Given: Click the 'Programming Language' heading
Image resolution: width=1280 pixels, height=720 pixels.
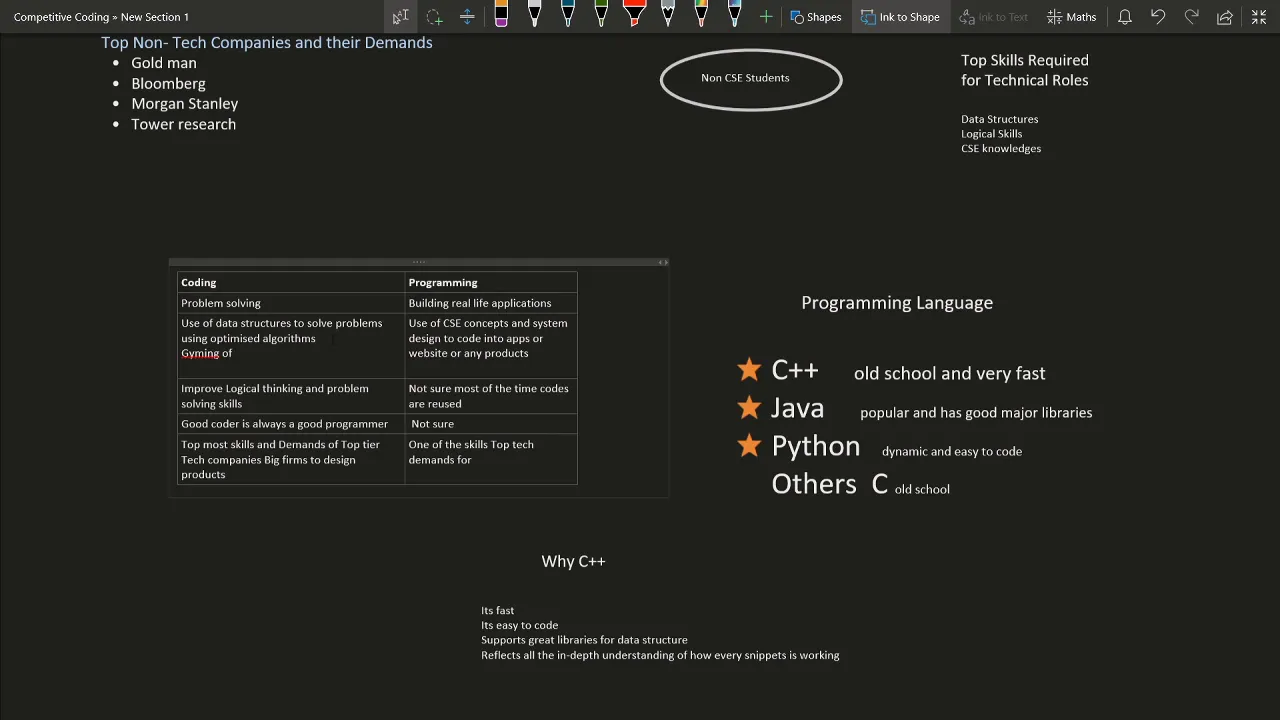Looking at the screenshot, I should pos(897,303).
